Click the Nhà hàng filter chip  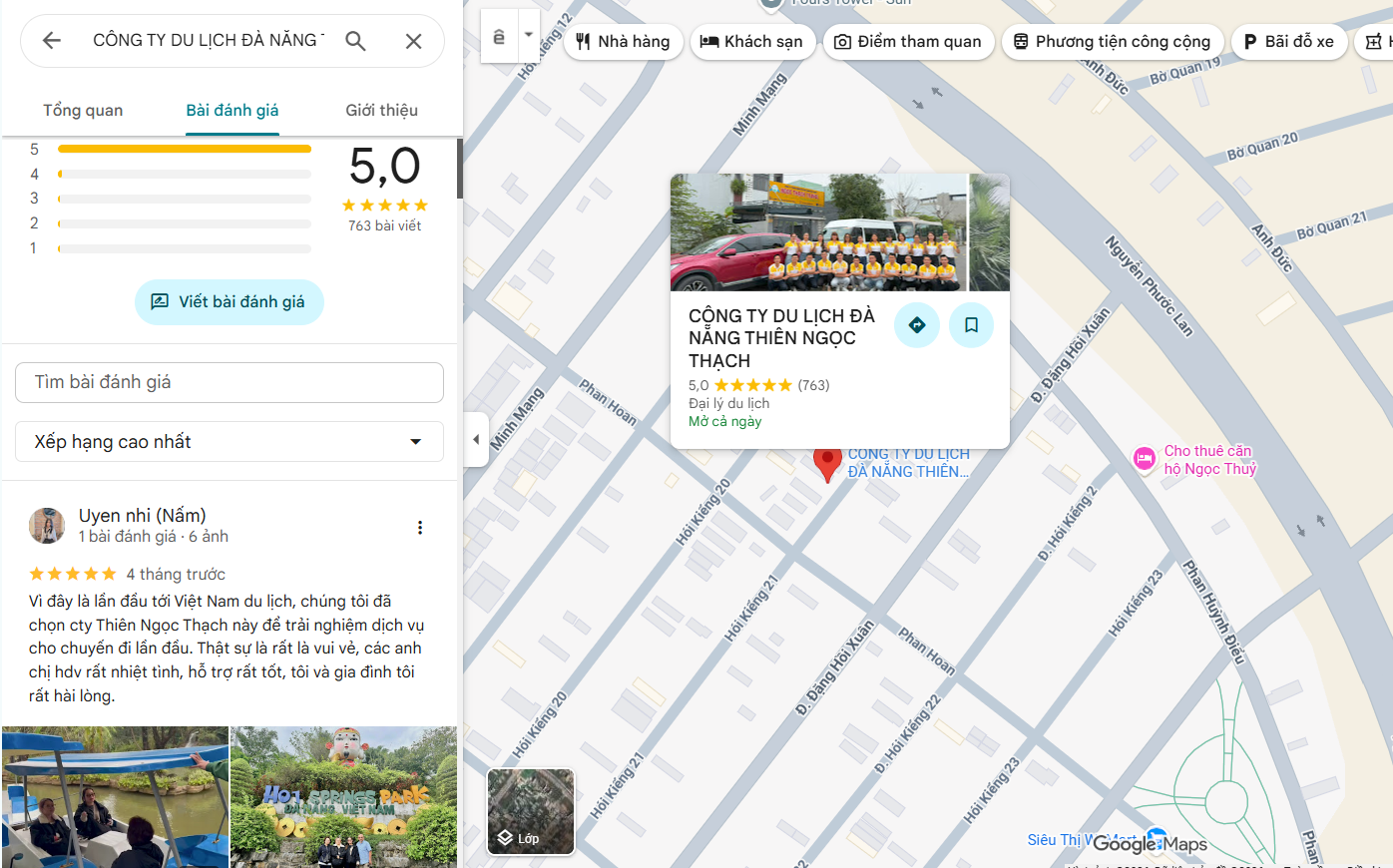(624, 42)
